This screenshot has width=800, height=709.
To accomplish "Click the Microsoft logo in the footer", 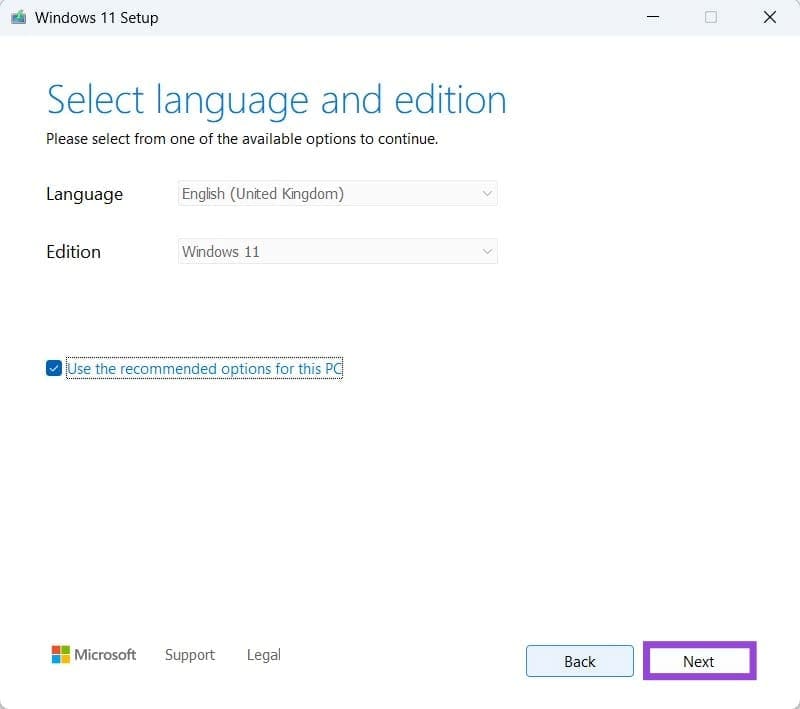I will (x=94, y=654).
